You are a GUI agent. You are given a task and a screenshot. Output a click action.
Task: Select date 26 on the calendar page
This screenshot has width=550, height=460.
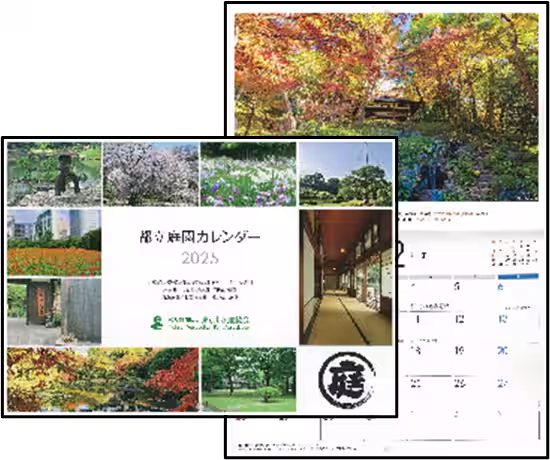(x=460, y=383)
